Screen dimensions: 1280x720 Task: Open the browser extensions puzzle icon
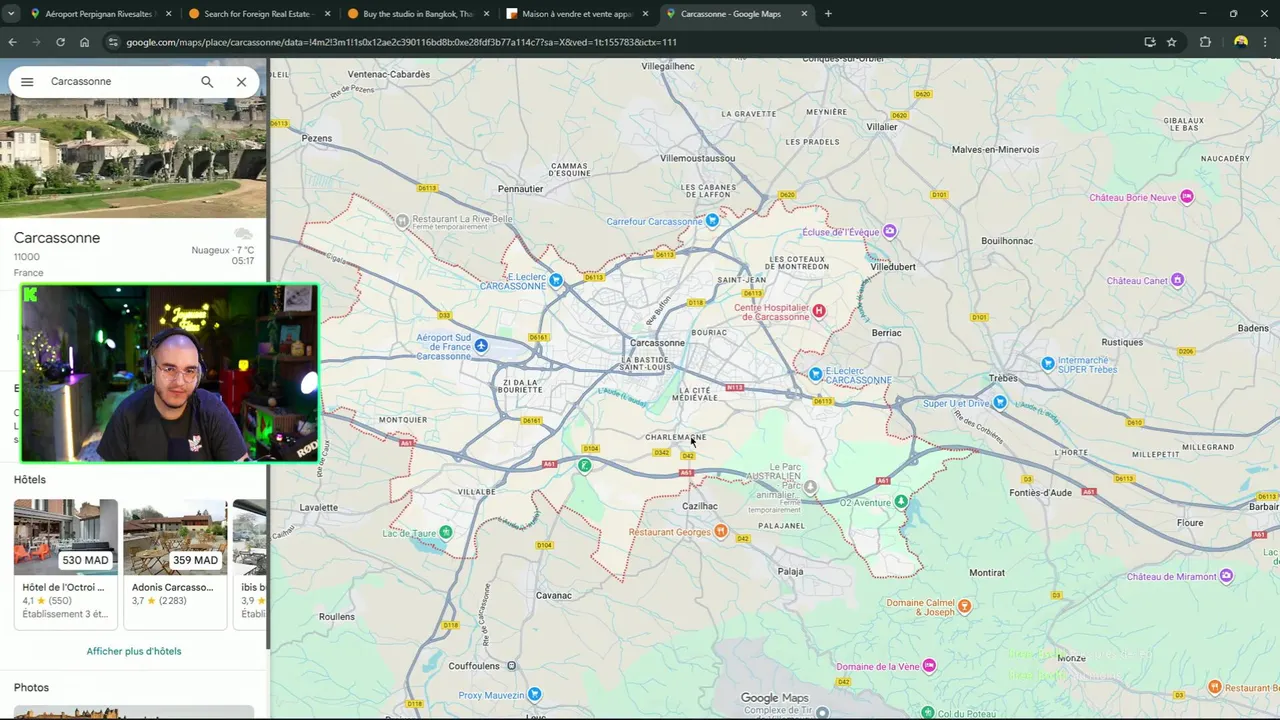click(1205, 42)
